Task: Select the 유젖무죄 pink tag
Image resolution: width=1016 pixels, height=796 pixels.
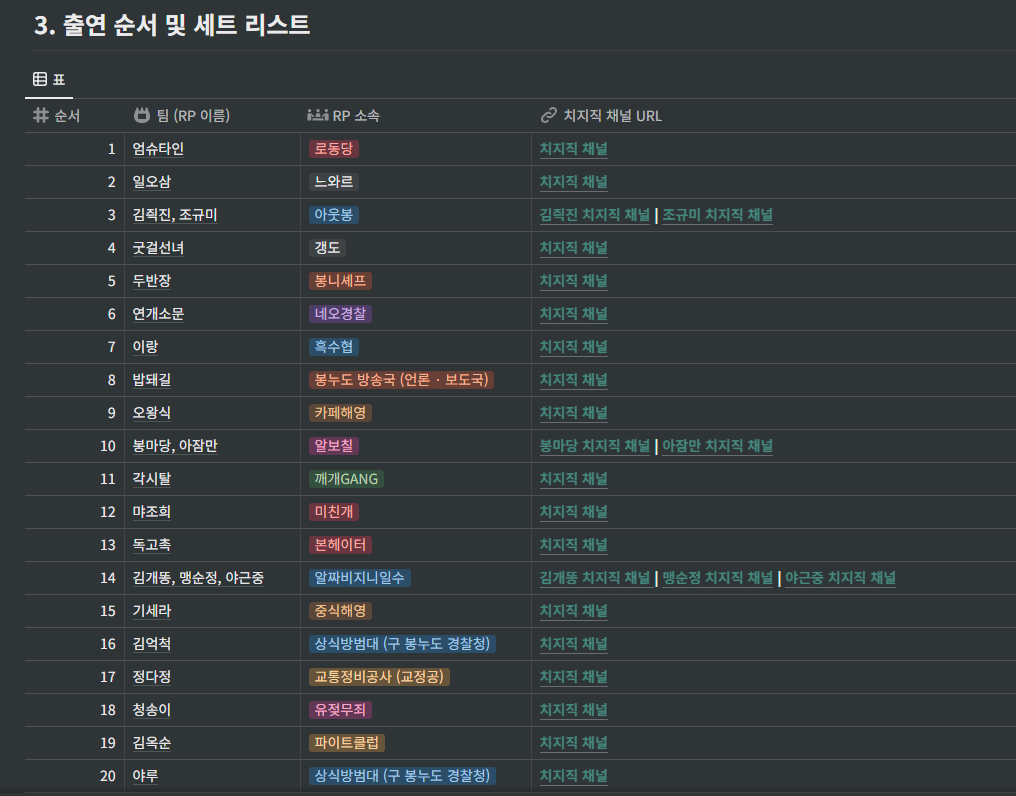Action: click(x=340, y=710)
